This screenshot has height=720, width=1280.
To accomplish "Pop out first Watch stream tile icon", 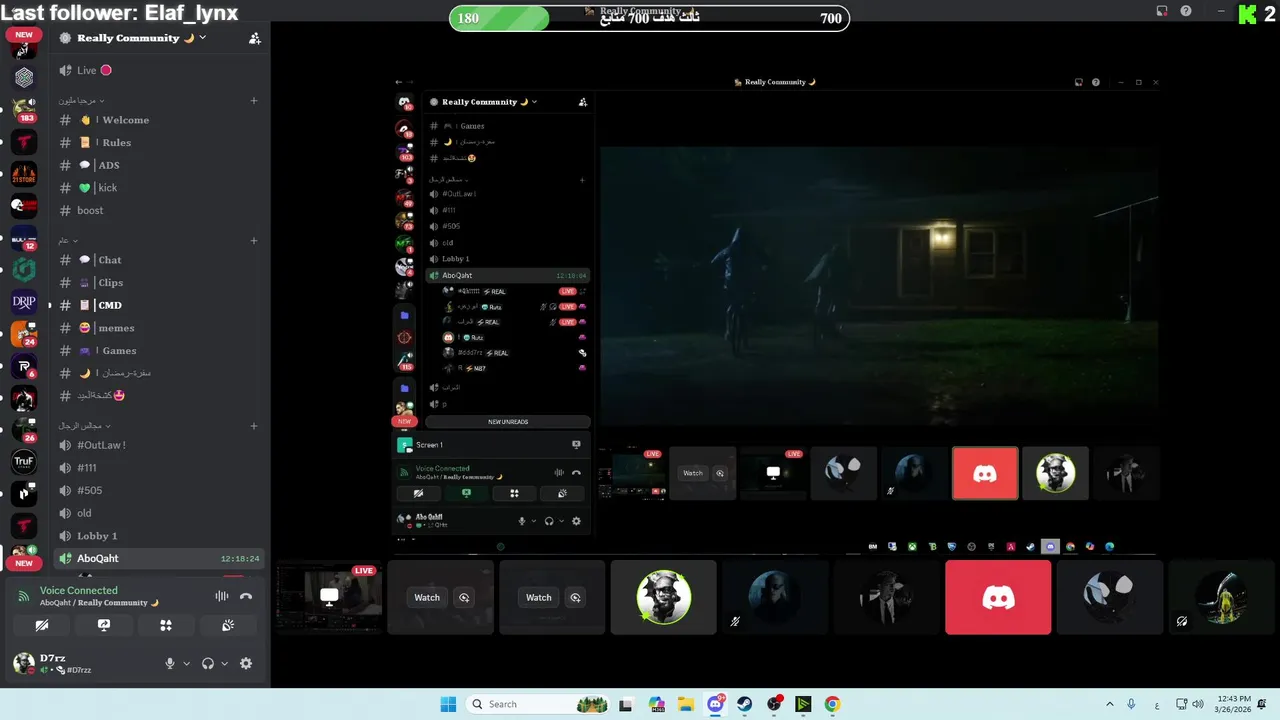I will point(464,597).
